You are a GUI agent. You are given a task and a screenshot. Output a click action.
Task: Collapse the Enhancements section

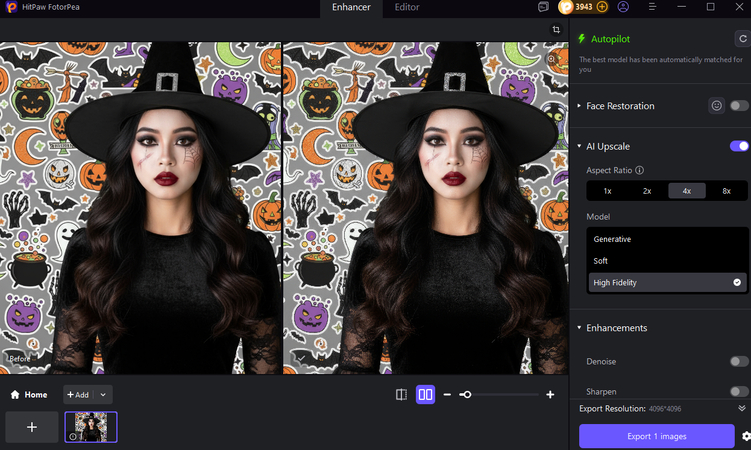click(579, 328)
